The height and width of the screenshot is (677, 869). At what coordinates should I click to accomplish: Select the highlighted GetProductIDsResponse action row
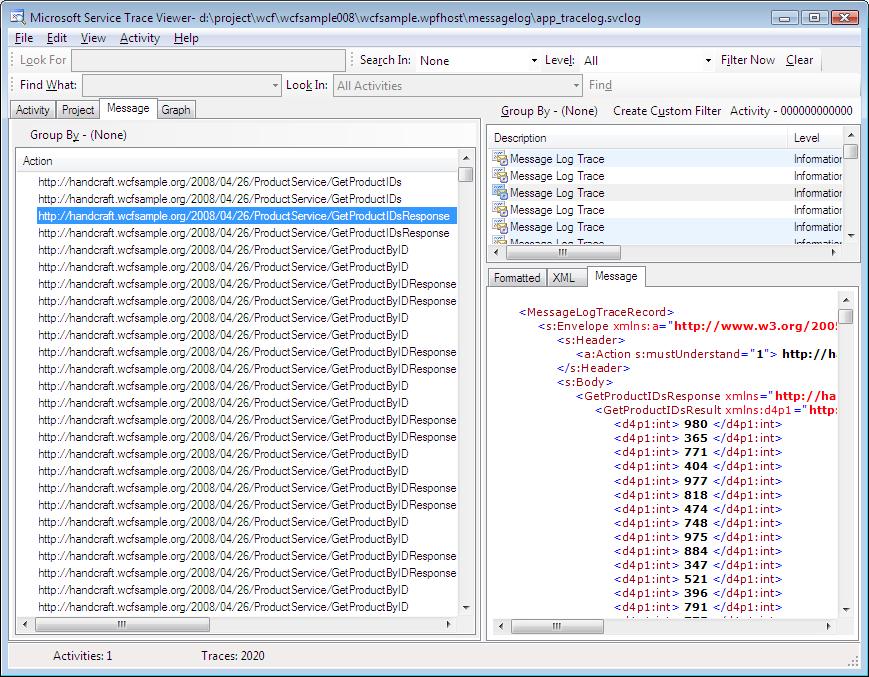(x=247, y=216)
